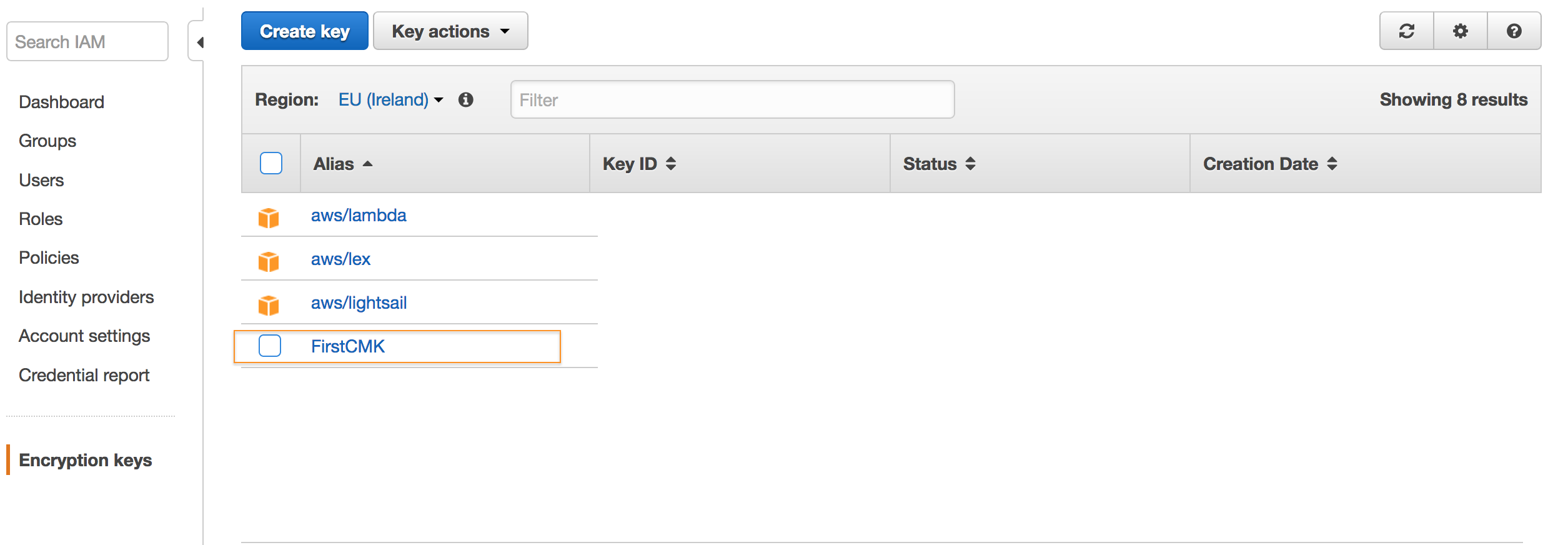Click the Create key button
The image size is (1568, 545).
305,31
